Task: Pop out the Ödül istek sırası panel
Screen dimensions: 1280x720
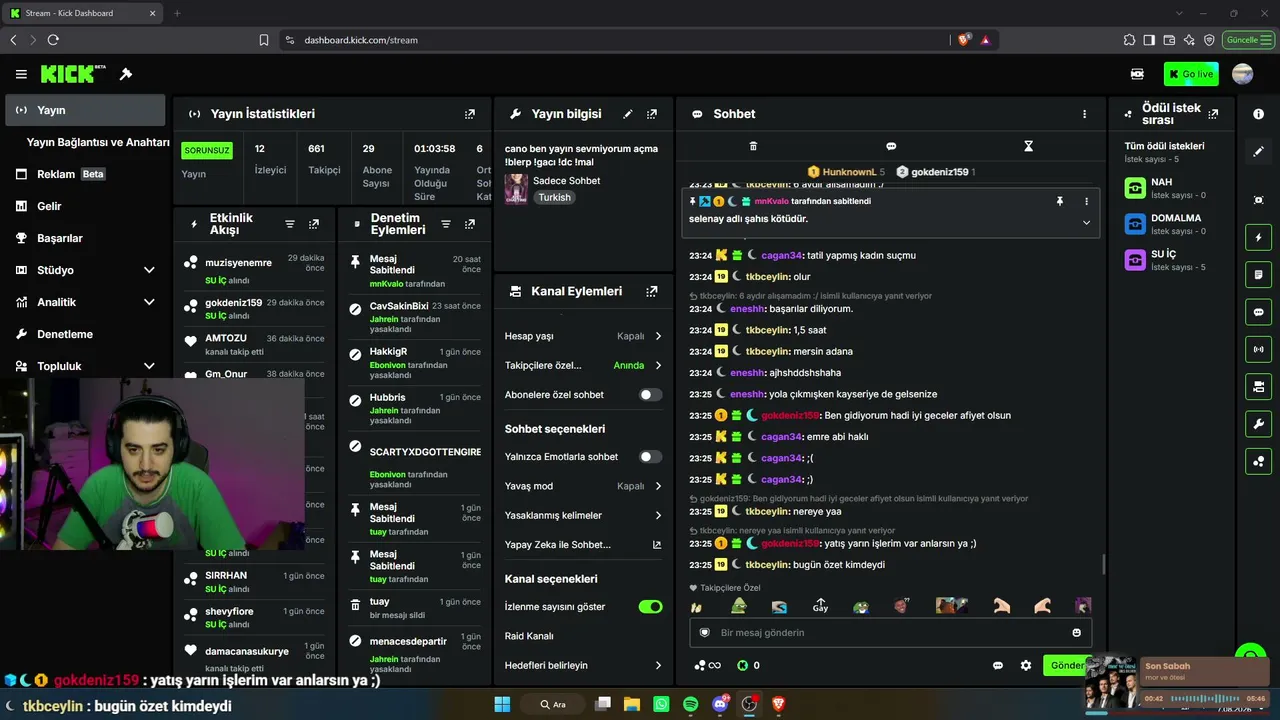Action: tap(1213, 114)
